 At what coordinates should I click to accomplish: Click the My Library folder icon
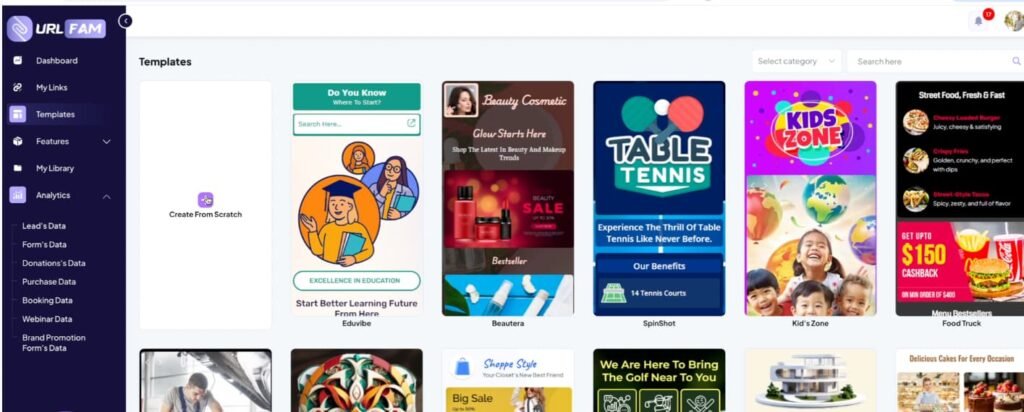tap(18, 168)
